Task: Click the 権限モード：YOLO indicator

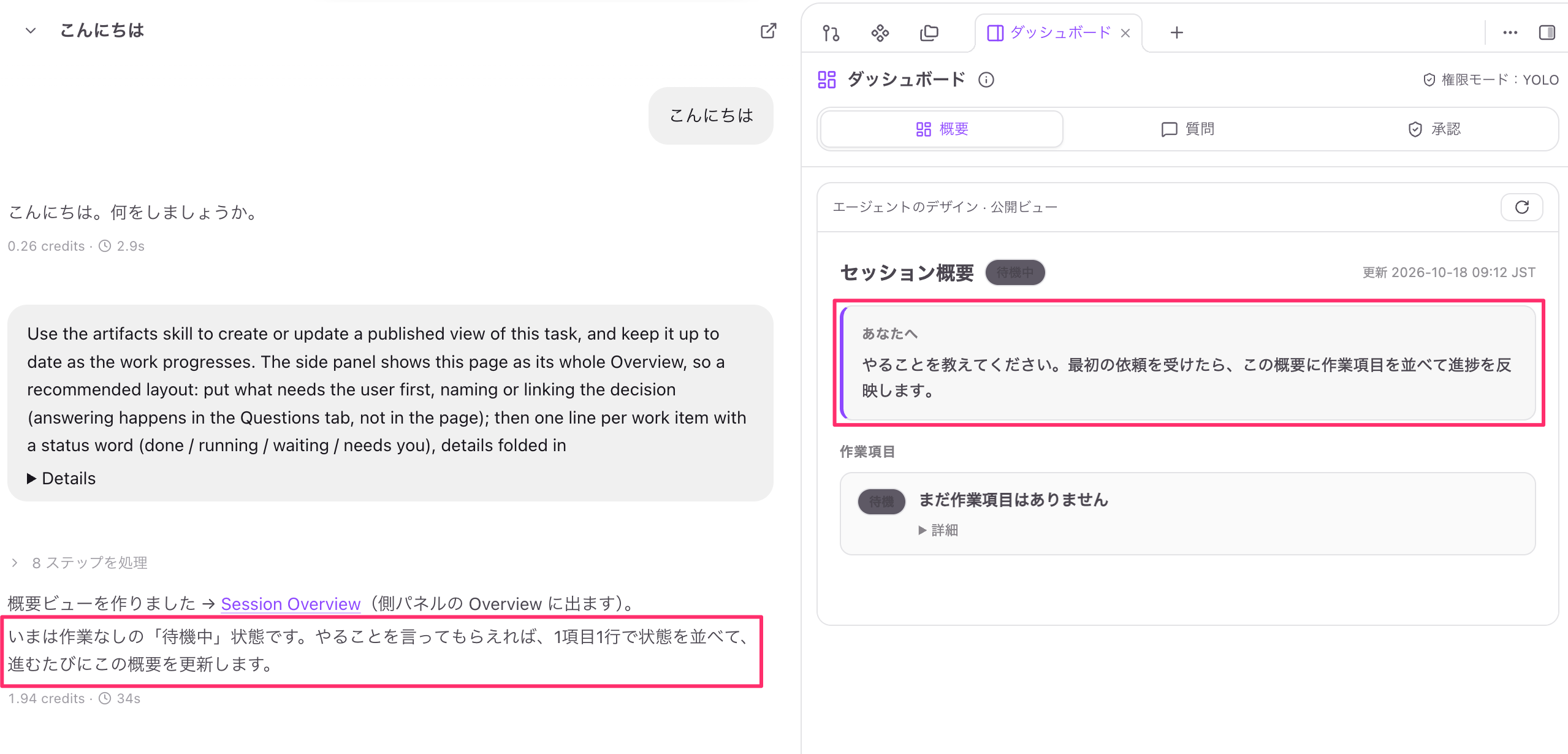Action: 1490,80
